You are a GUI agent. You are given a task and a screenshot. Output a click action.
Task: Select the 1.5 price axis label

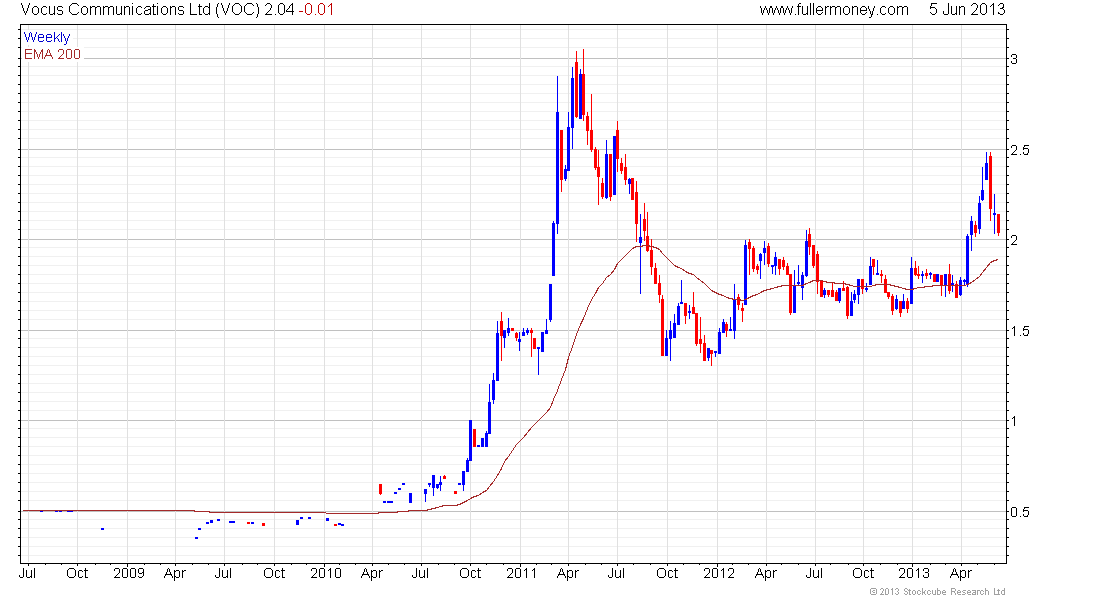point(1020,331)
